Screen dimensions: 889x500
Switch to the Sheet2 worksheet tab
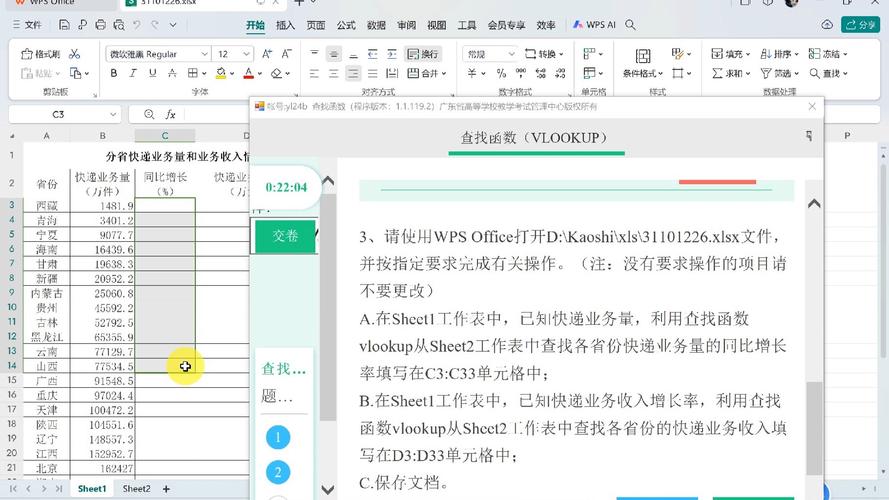point(136,488)
